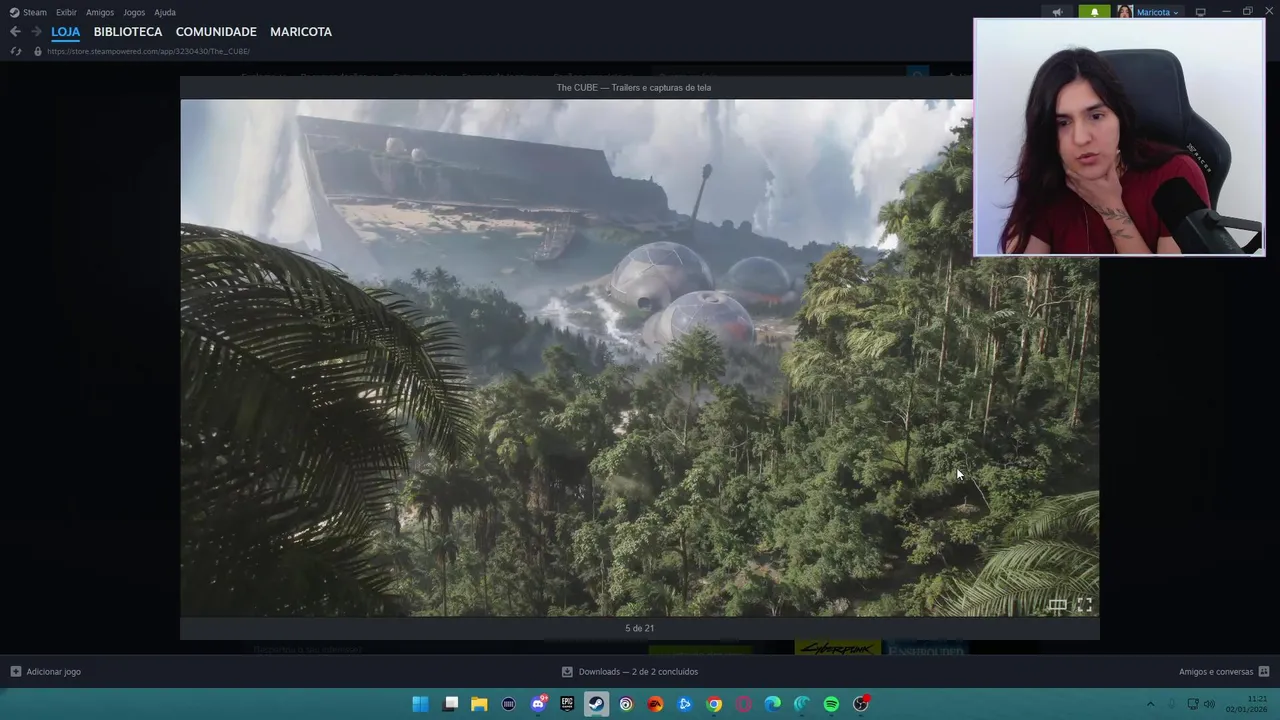
Task: Open the pink ring app taskbar icon
Action: pyautogui.click(x=743, y=704)
